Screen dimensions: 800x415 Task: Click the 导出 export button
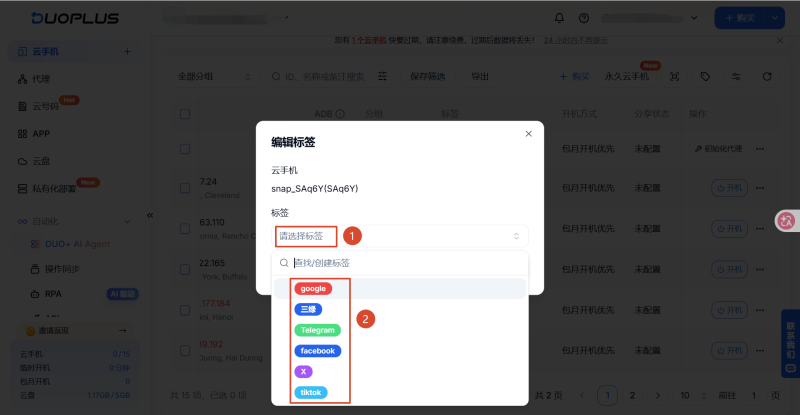[x=480, y=77]
